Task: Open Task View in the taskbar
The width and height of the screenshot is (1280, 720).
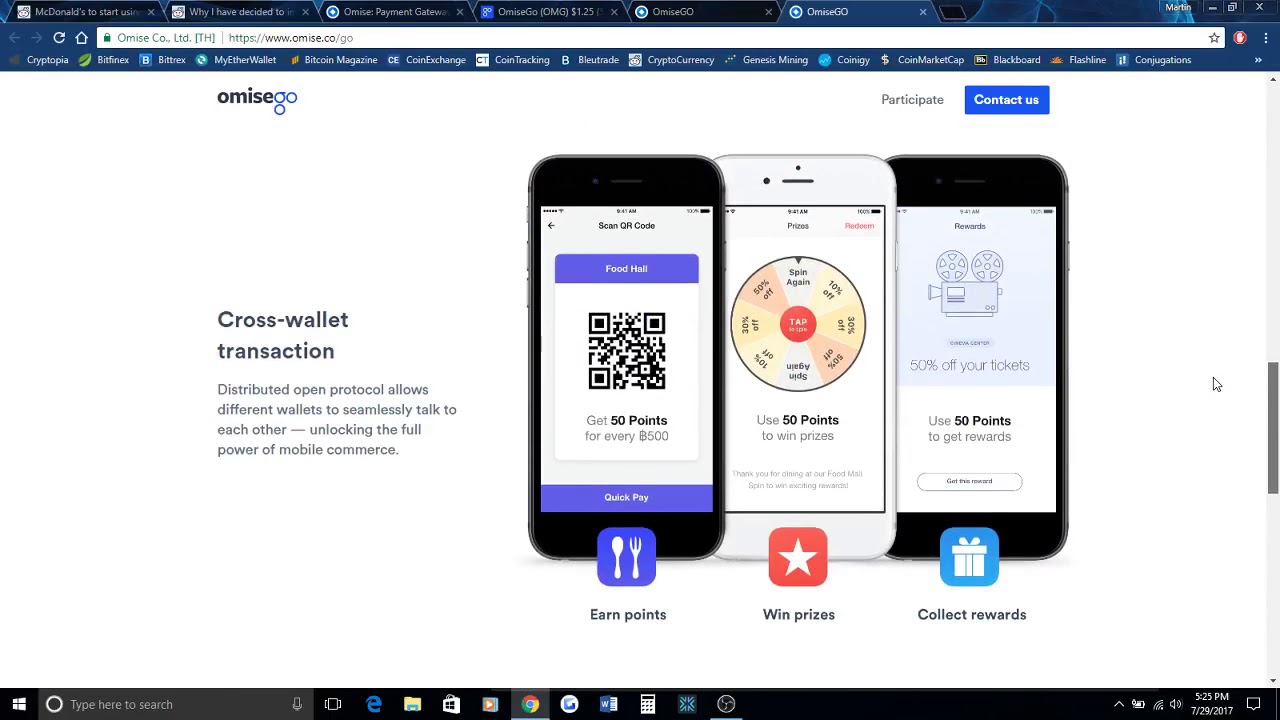Action: point(333,704)
